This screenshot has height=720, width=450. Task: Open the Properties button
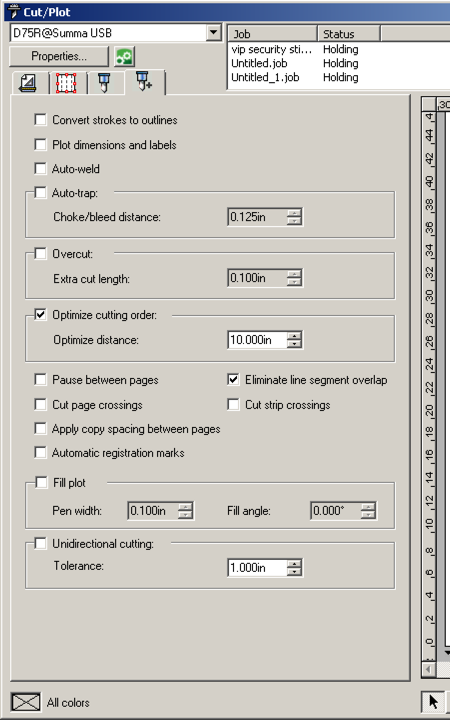[x=59, y=56]
